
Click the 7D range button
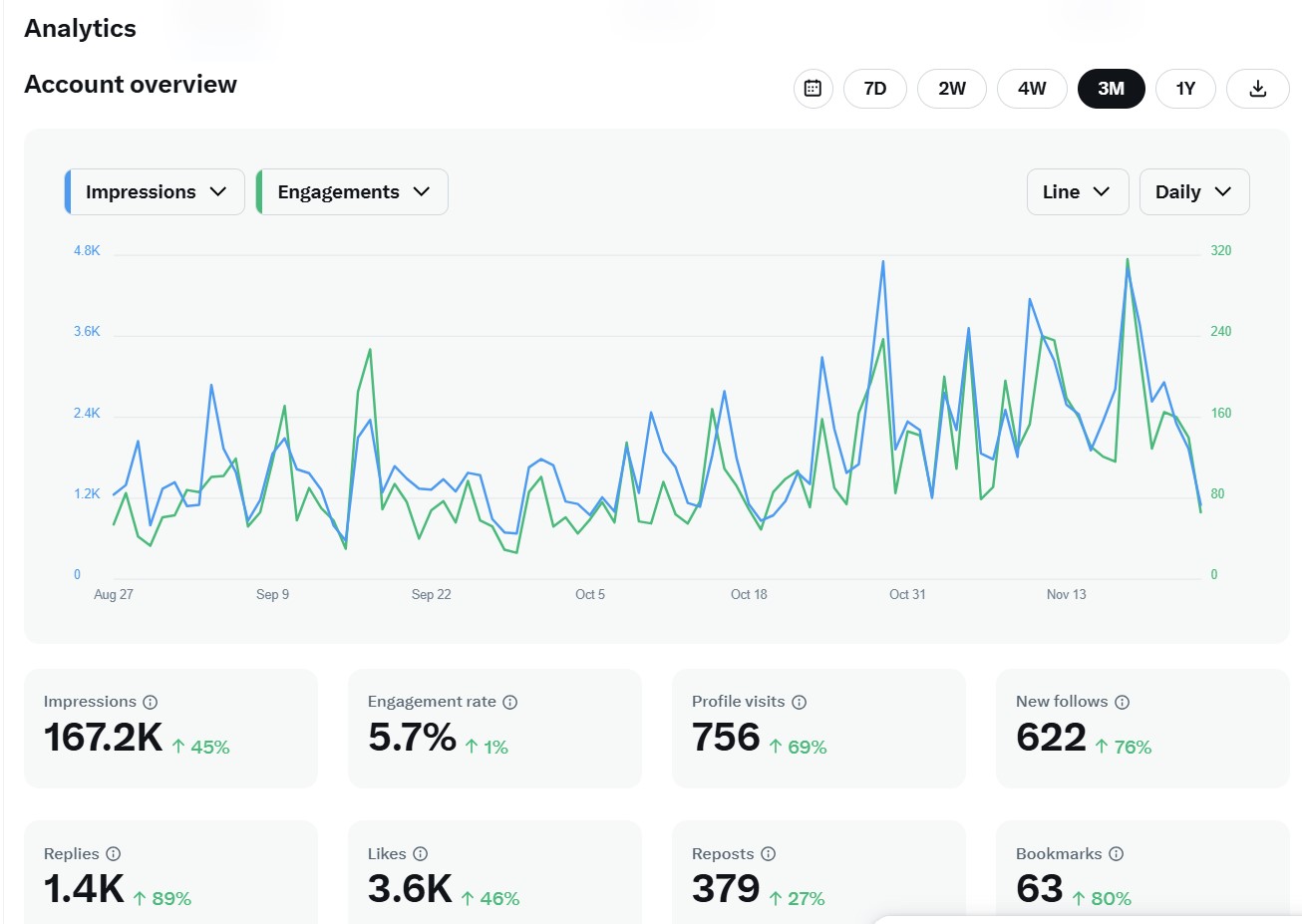874,89
